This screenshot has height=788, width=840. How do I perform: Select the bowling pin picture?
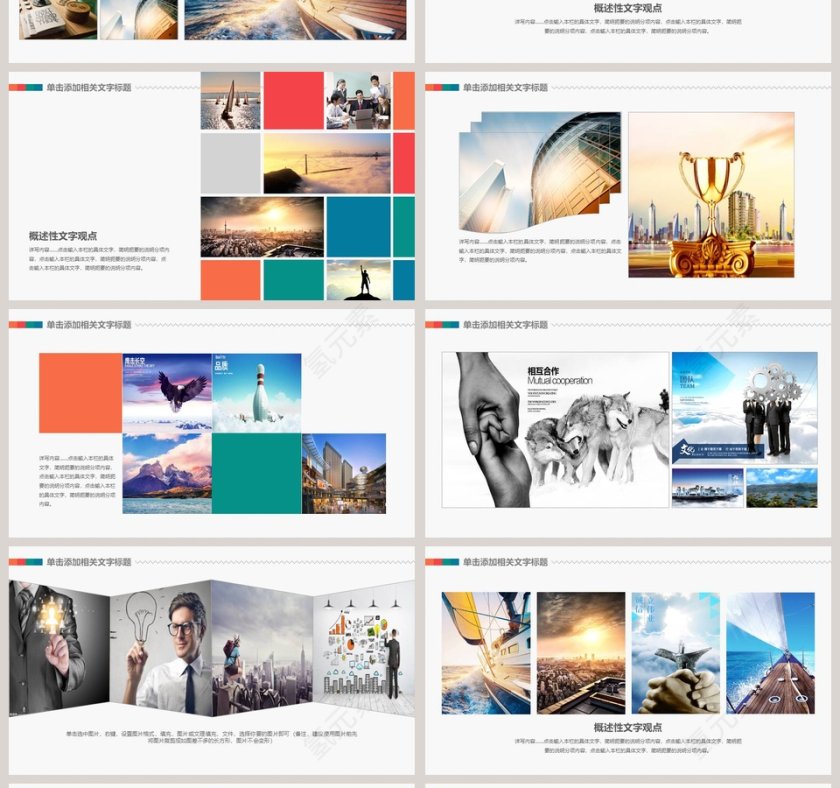[256, 392]
